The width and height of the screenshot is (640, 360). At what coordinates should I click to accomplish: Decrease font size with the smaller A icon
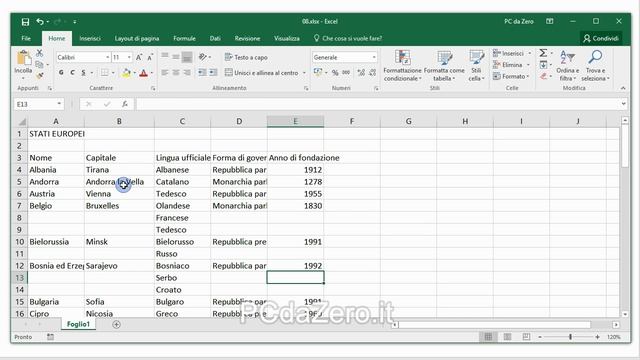[150, 58]
